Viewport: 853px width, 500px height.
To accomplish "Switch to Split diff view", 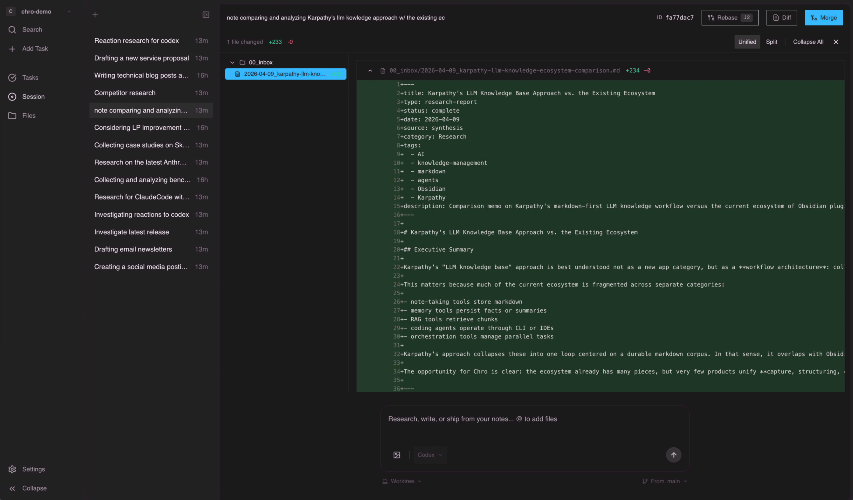I will coord(771,42).
